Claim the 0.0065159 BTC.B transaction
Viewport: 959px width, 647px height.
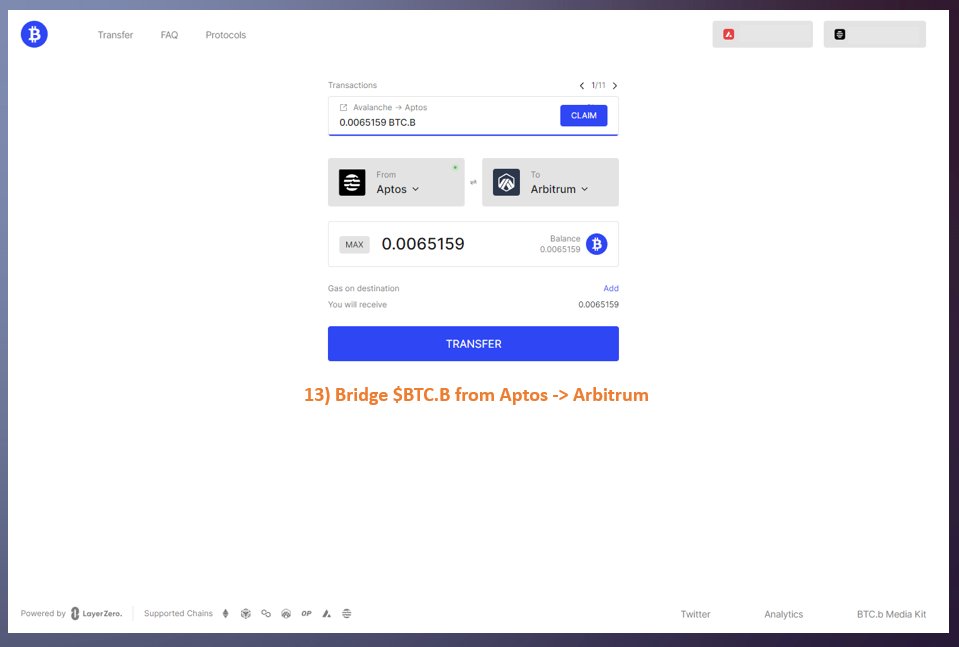pos(583,116)
